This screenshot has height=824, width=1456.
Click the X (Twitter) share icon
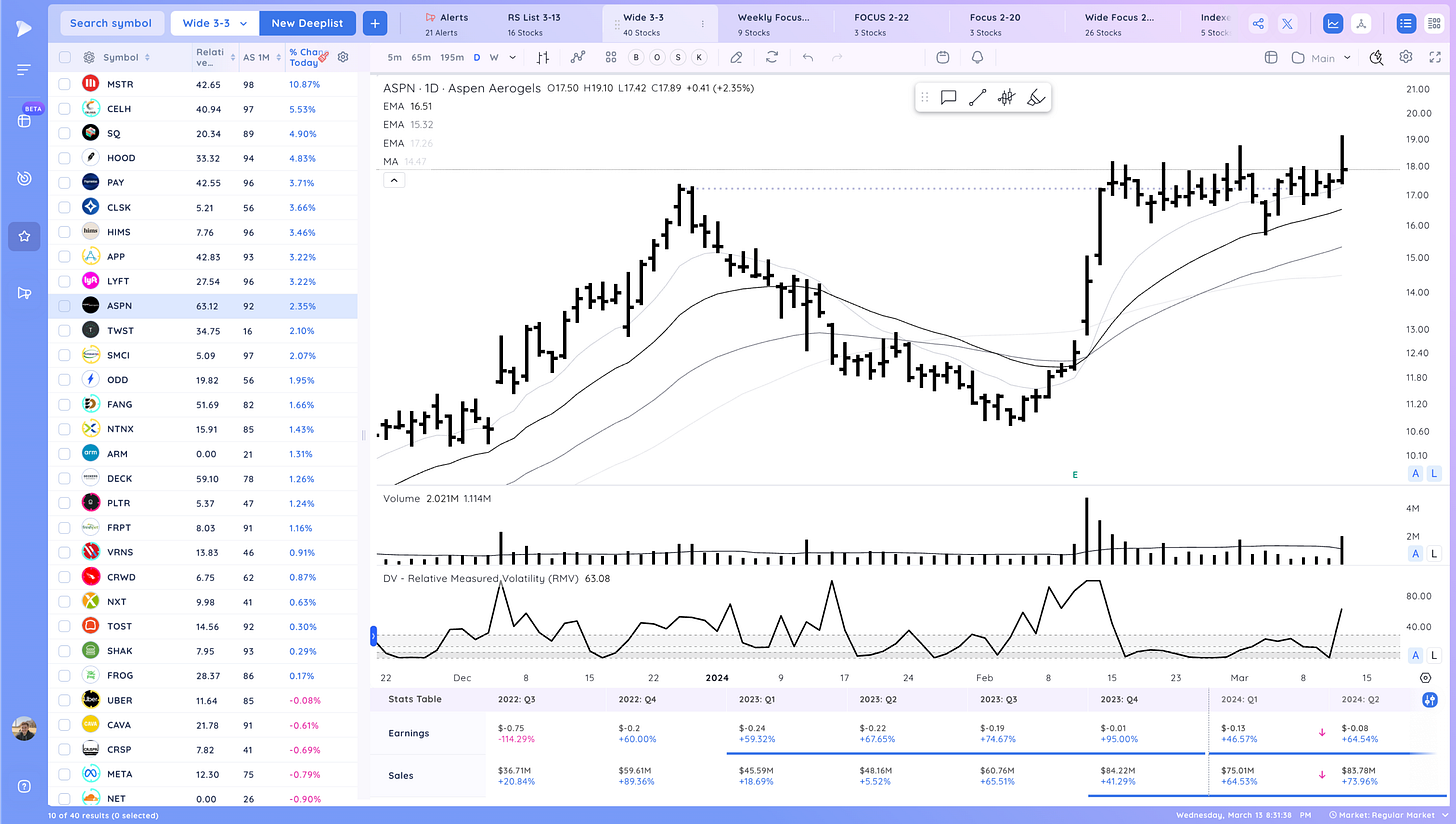coord(1287,23)
